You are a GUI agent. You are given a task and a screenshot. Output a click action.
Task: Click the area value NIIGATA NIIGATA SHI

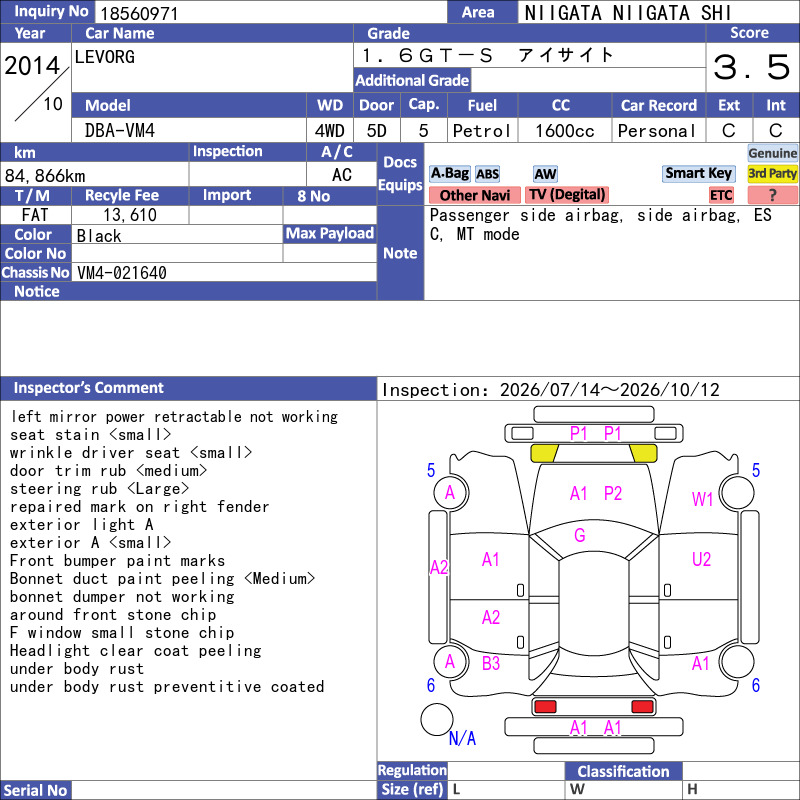(x=628, y=13)
